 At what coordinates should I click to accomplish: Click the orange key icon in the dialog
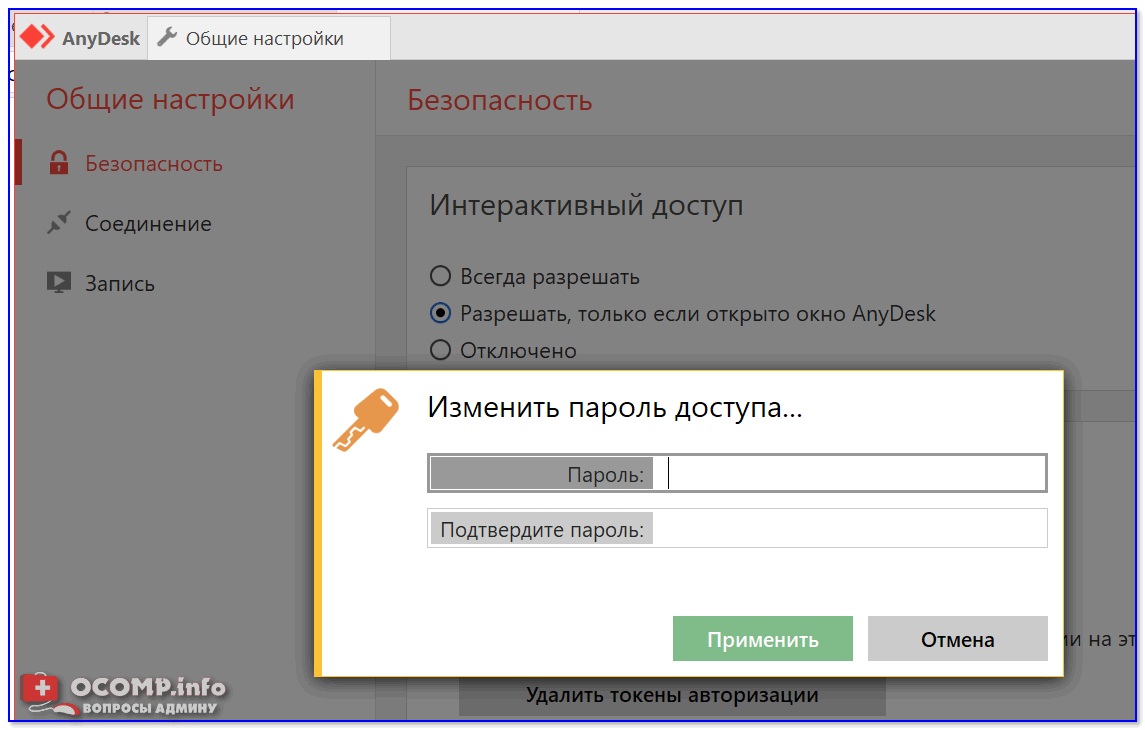(x=364, y=420)
